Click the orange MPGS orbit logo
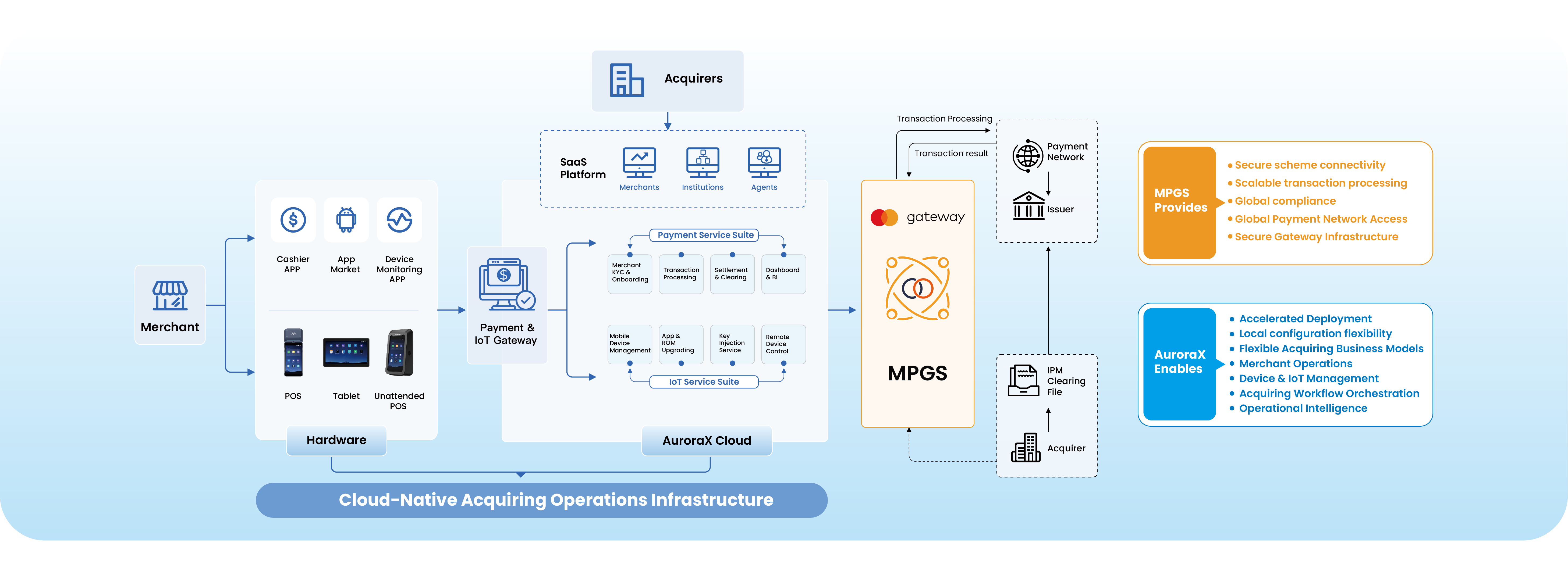The image size is (1568, 571). coord(917,288)
